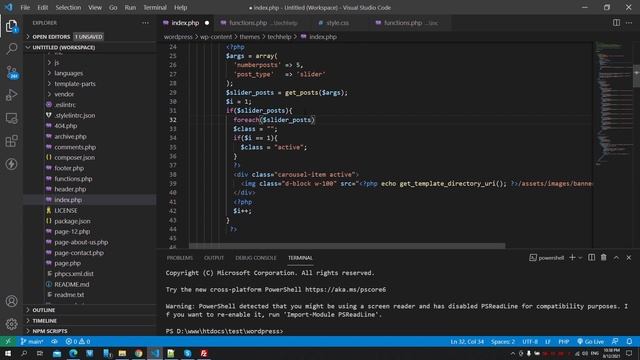Open the feedback icon in status bar
The image size is (640, 360).
tap(615, 341)
